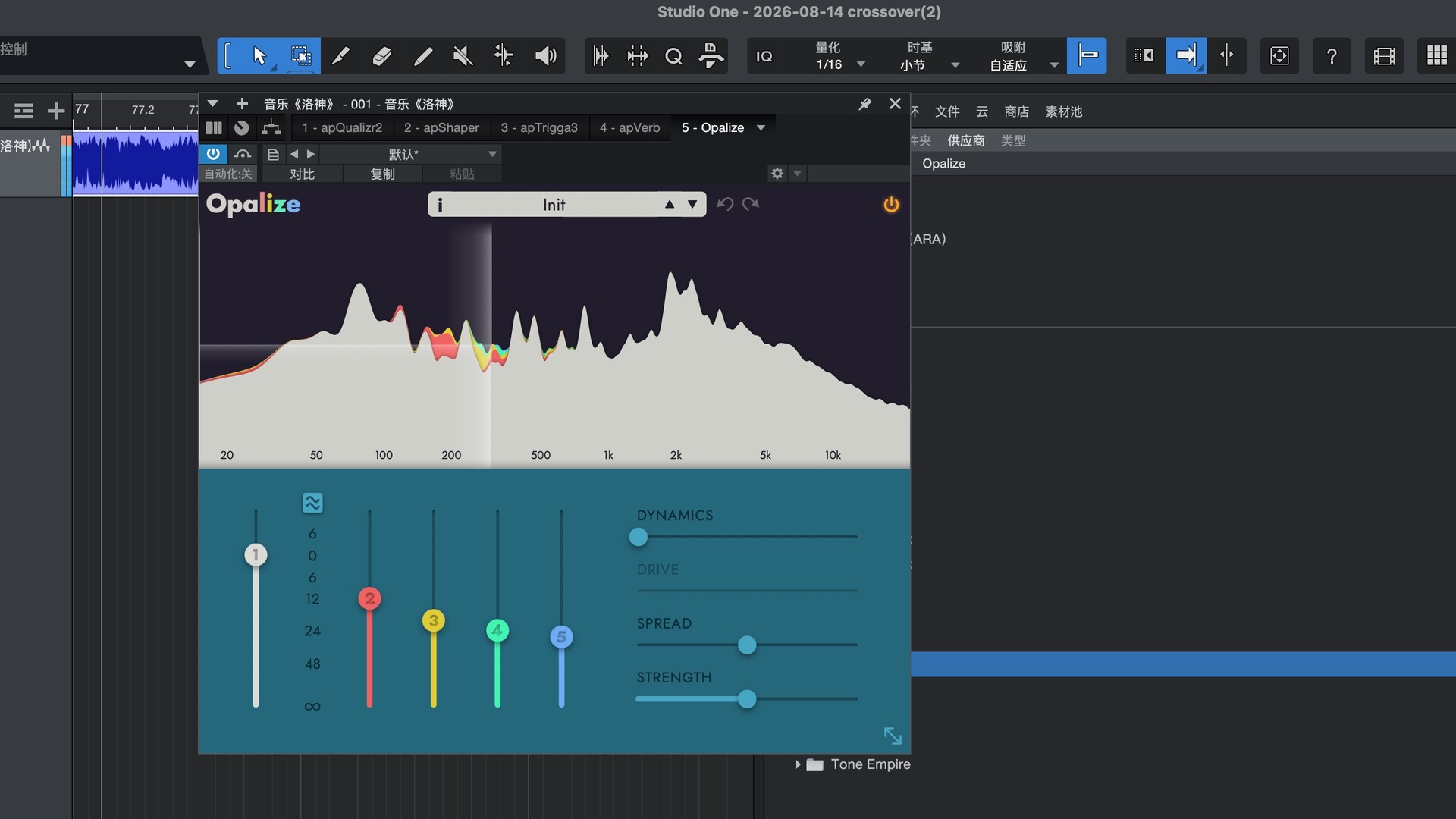Open the 量化 1/16 quantize dropdown
This screenshot has height=819, width=1456.
(x=839, y=56)
